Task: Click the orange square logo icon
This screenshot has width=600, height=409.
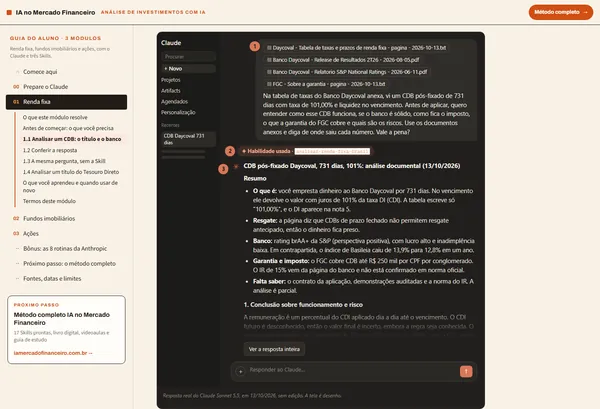Action: pyautogui.click(x=9, y=13)
